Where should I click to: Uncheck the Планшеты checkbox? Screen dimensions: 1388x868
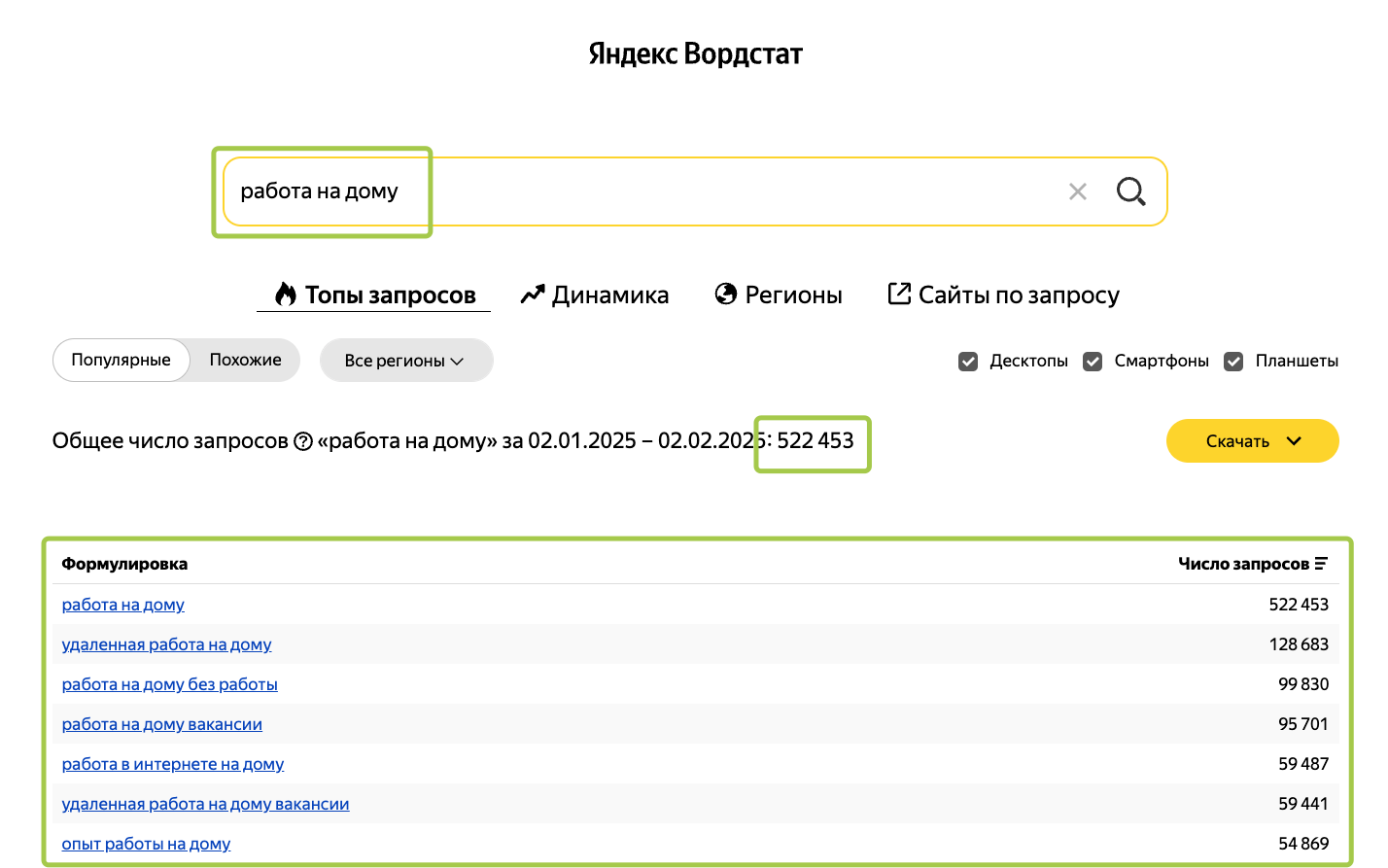tap(1233, 361)
